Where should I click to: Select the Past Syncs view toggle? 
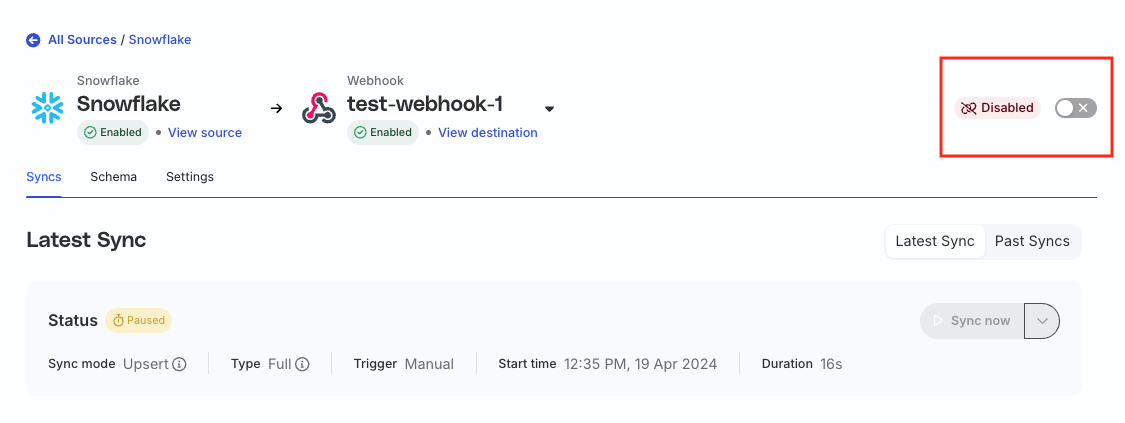1032,242
